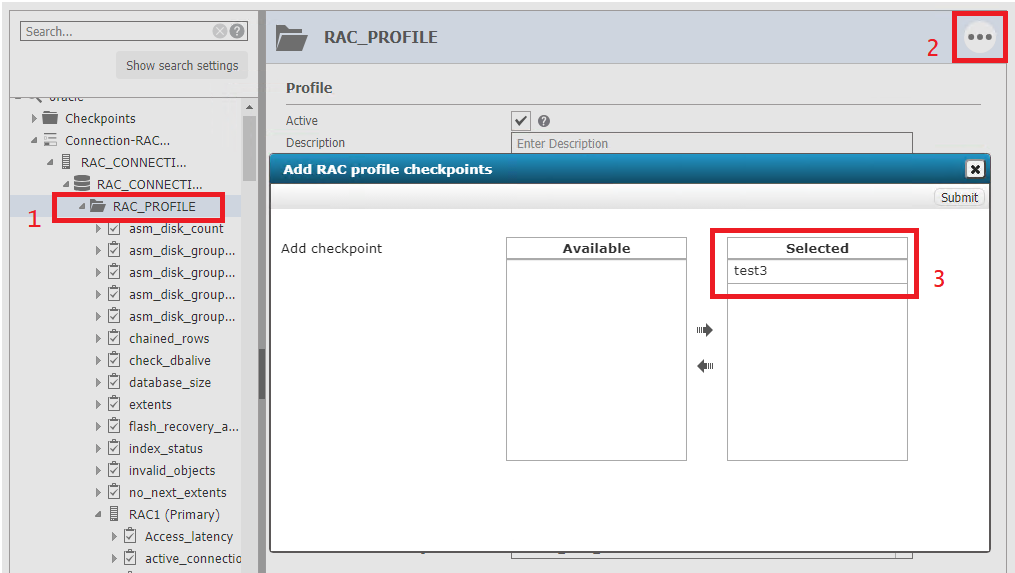Screen dimensions: 1015x573
Task: Click the tree scrollbar up arrow
Action: point(249,107)
